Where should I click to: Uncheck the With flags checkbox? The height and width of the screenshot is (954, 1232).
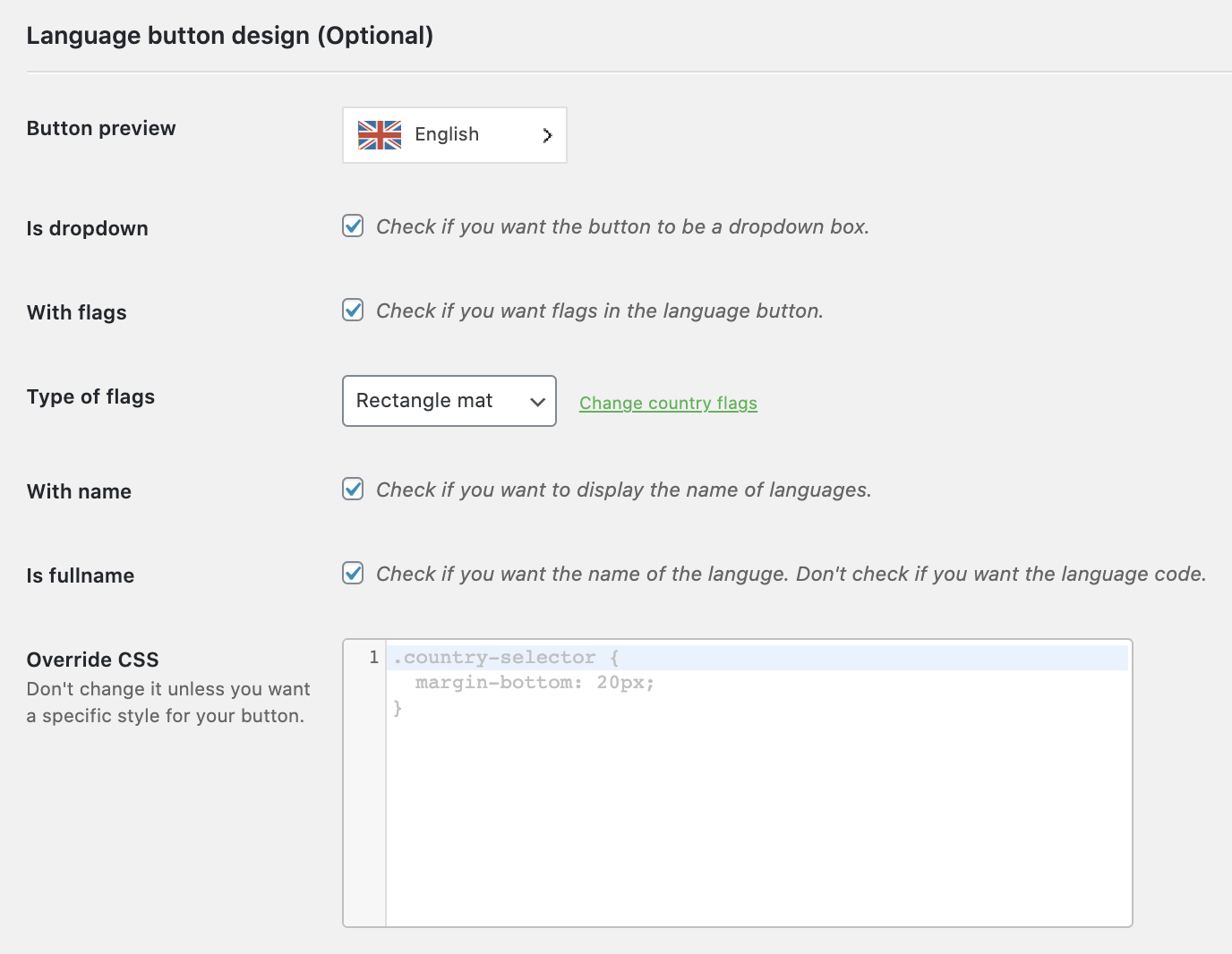[x=354, y=310]
